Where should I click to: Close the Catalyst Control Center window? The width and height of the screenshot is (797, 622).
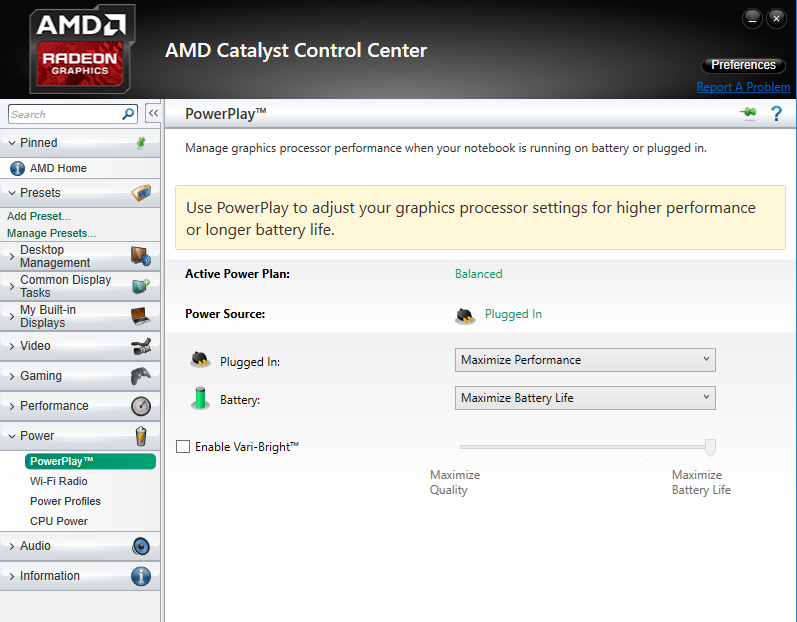776,19
